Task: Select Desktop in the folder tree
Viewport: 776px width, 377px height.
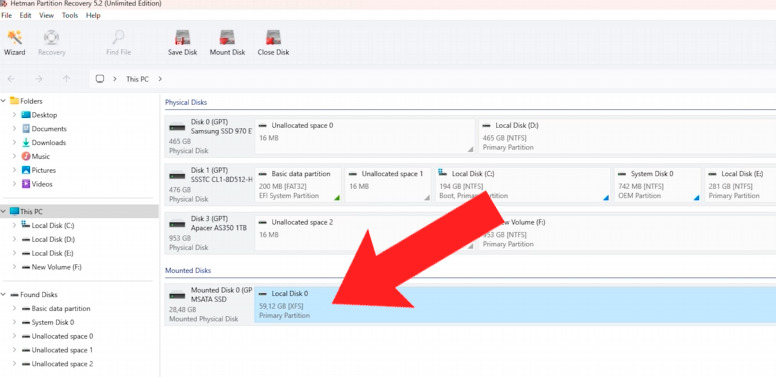Action: point(44,115)
